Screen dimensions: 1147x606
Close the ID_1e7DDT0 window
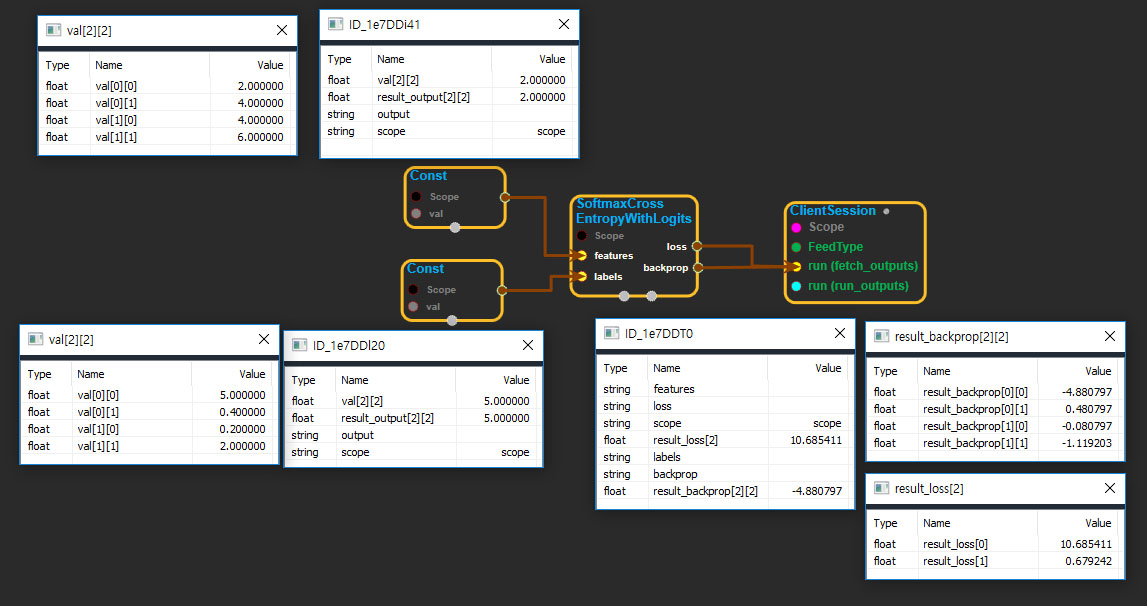click(x=839, y=333)
